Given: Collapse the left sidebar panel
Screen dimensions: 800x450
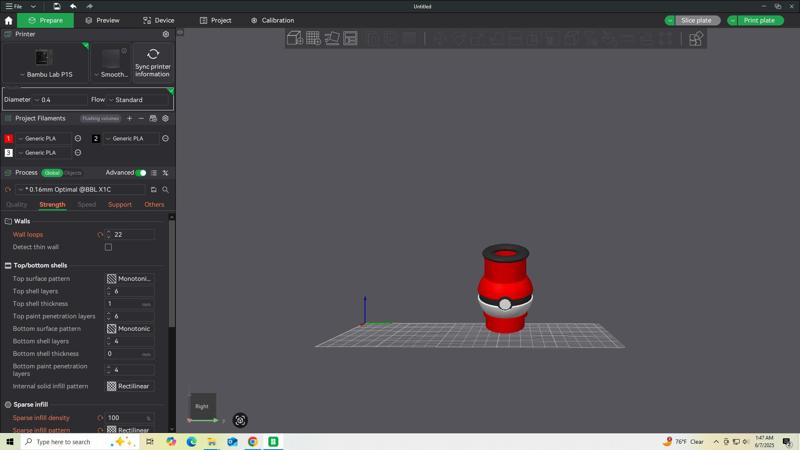Looking at the screenshot, I should (x=180, y=33).
